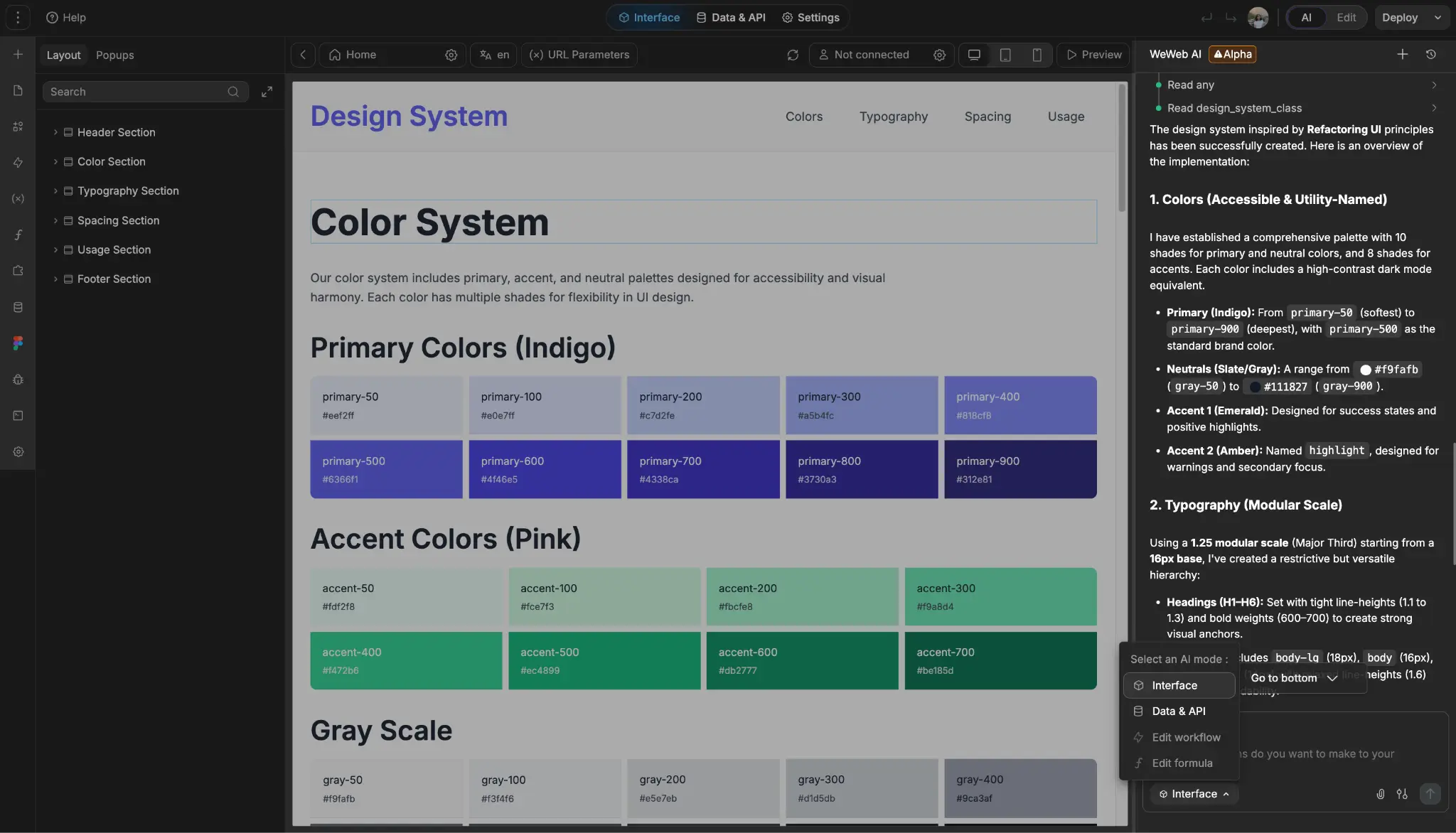Open the workflows lightning icon in sidebar

(18, 163)
